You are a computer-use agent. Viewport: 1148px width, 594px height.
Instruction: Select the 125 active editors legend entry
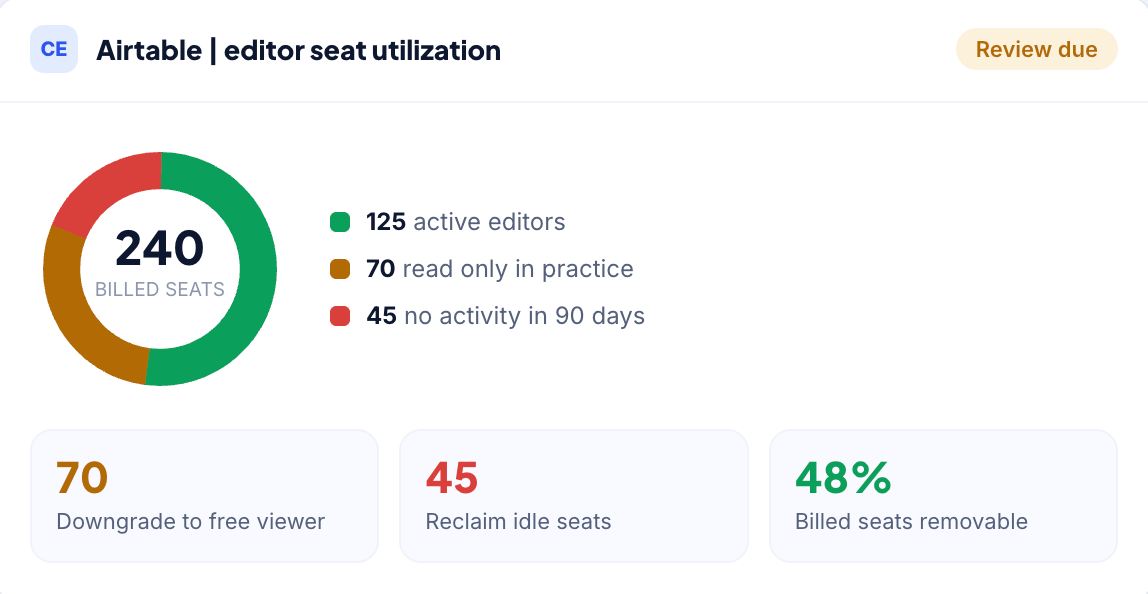(447, 222)
